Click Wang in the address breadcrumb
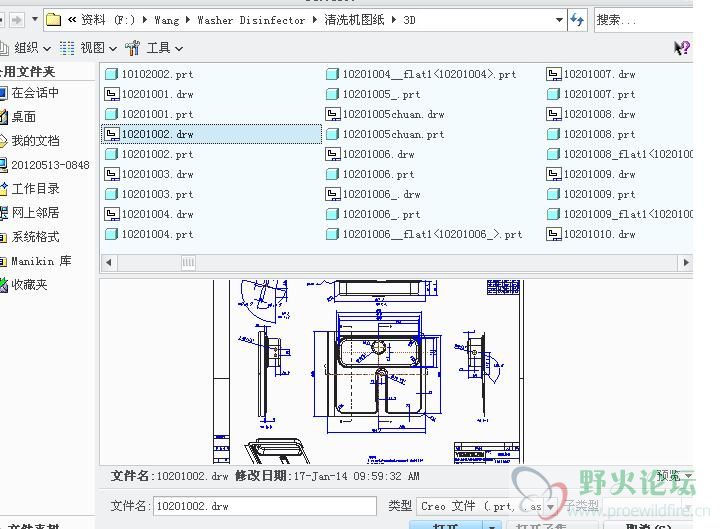 coord(167,20)
